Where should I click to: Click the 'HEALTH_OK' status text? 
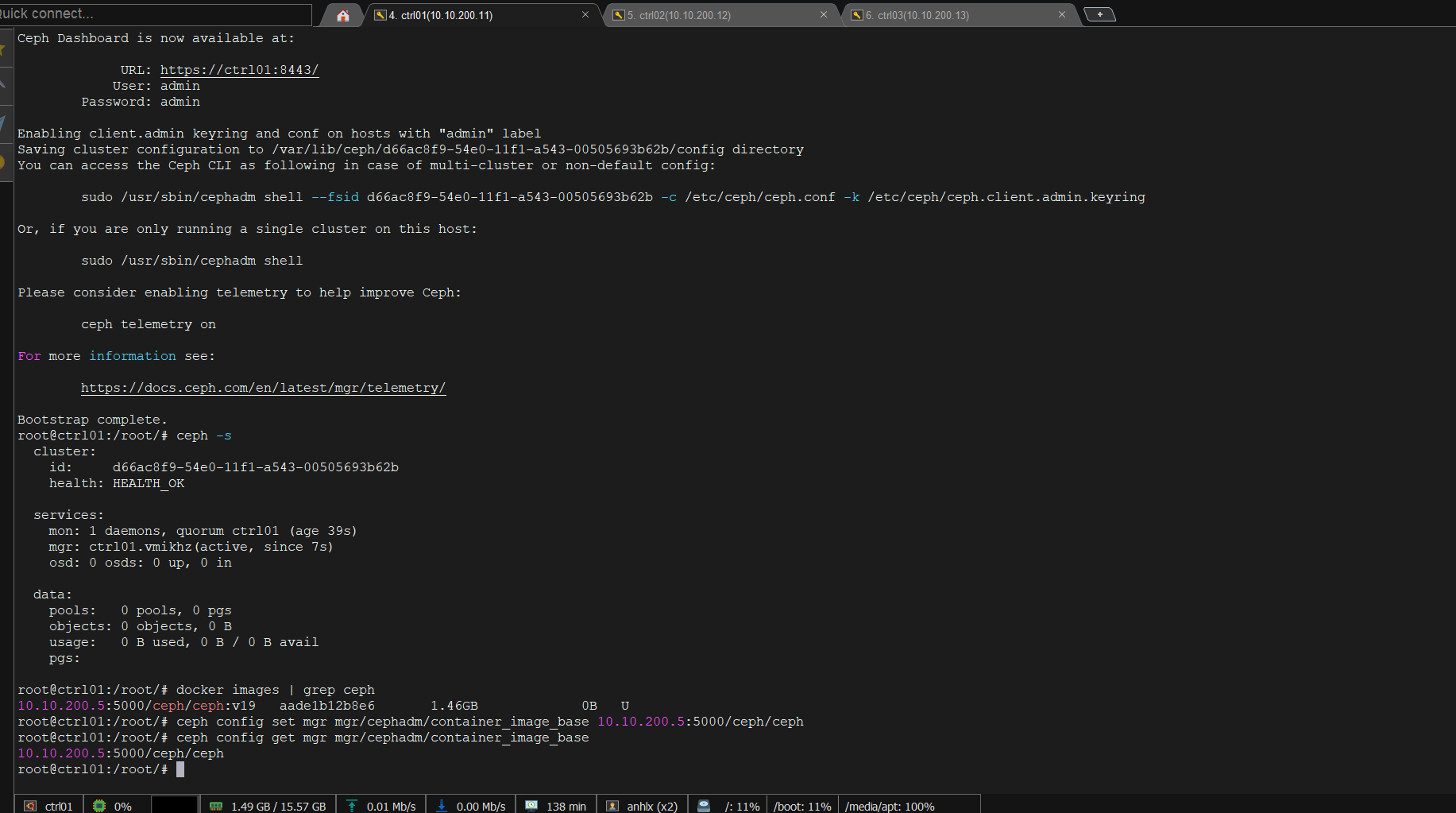(149, 483)
